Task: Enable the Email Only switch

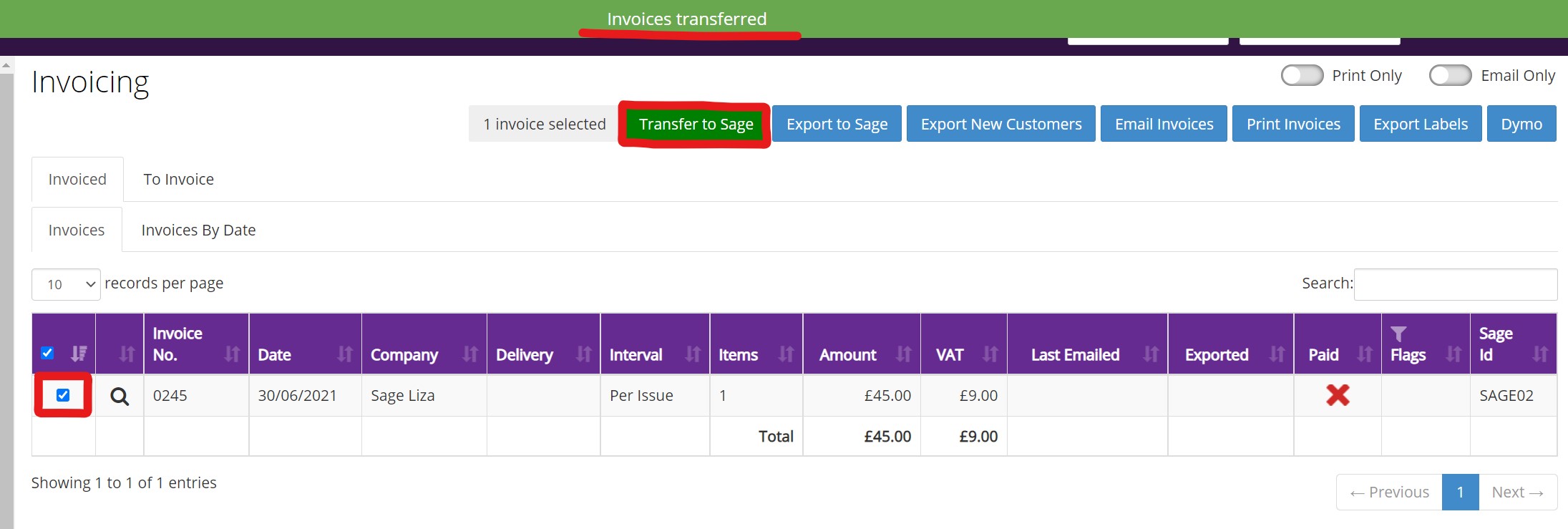Action: click(x=1450, y=75)
